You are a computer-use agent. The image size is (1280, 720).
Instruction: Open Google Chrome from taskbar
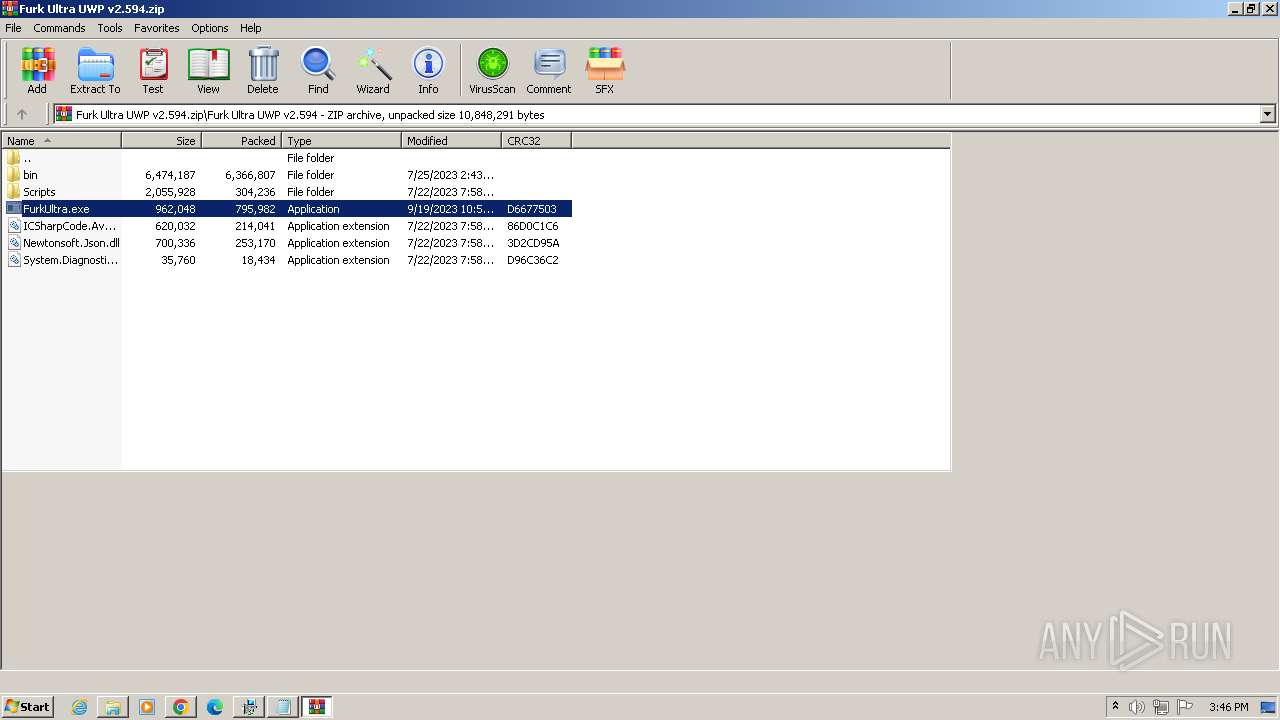pyautogui.click(x=181, y=707)
